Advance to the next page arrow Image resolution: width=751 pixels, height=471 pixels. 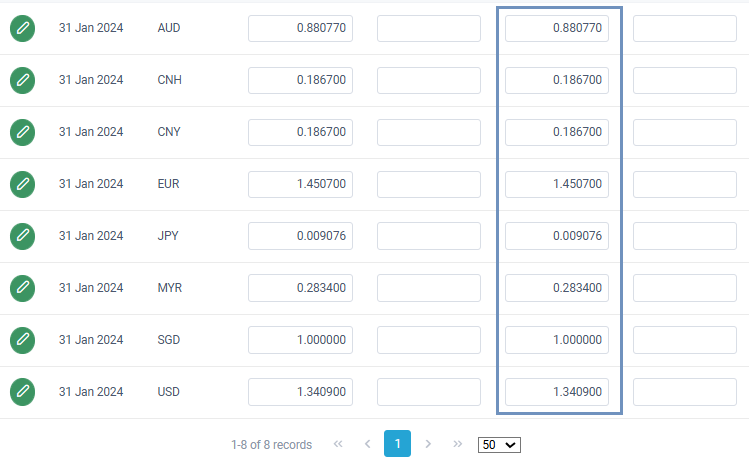coord(428,444)
